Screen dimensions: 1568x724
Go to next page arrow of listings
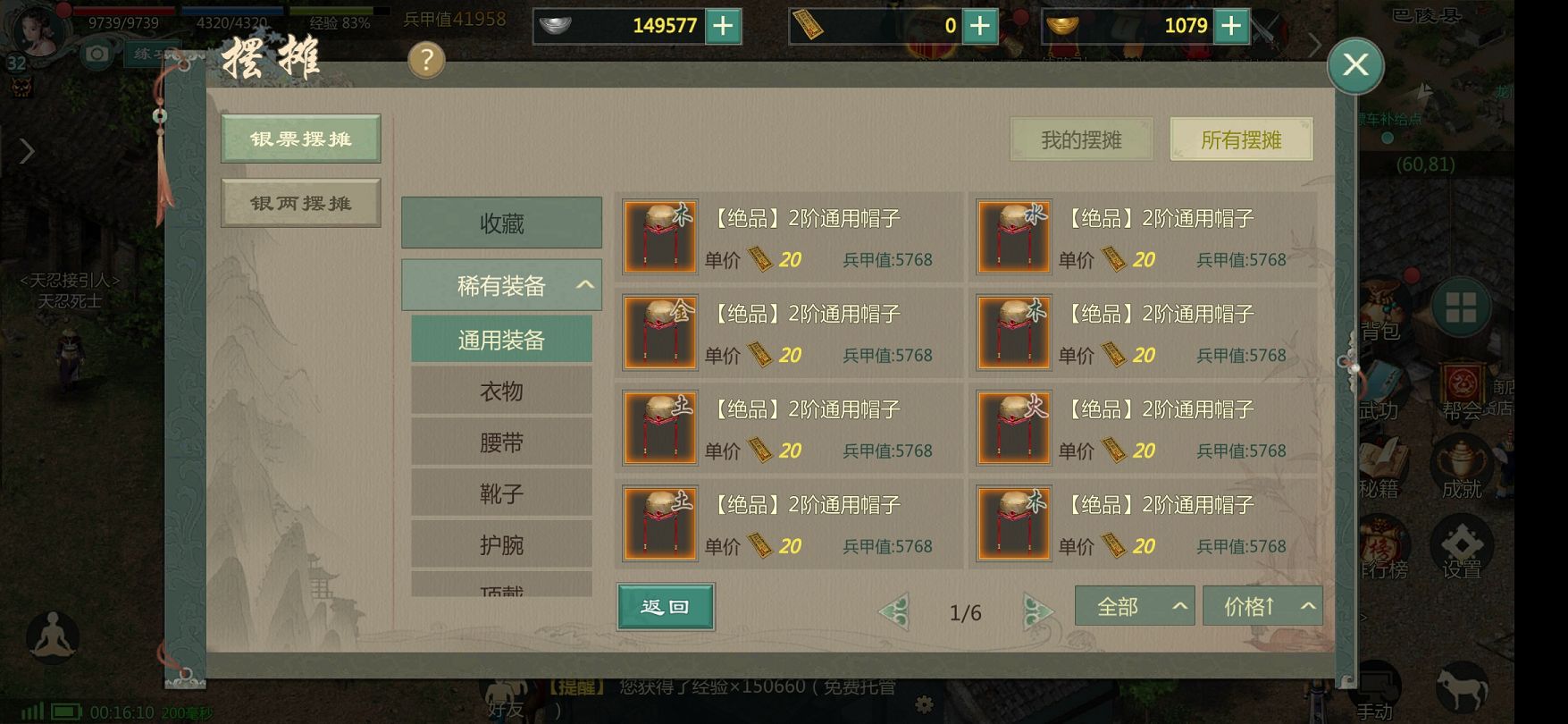(x=1037, y=612)
